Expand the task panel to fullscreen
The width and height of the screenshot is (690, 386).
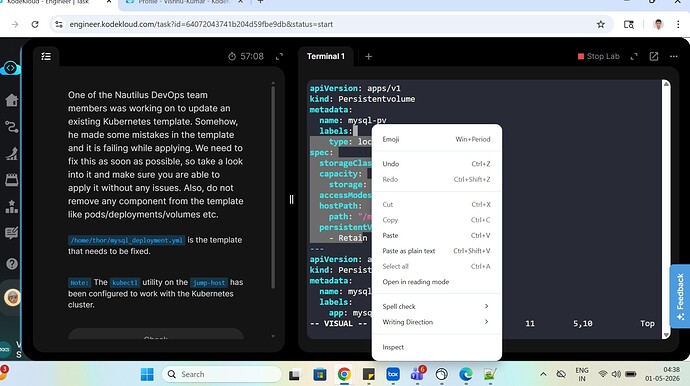point(279,56)
